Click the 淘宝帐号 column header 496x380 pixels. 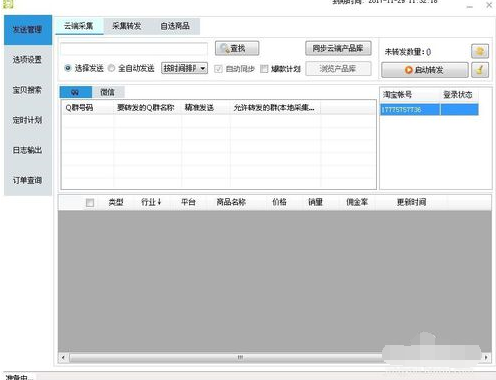[x=410, y=95]
